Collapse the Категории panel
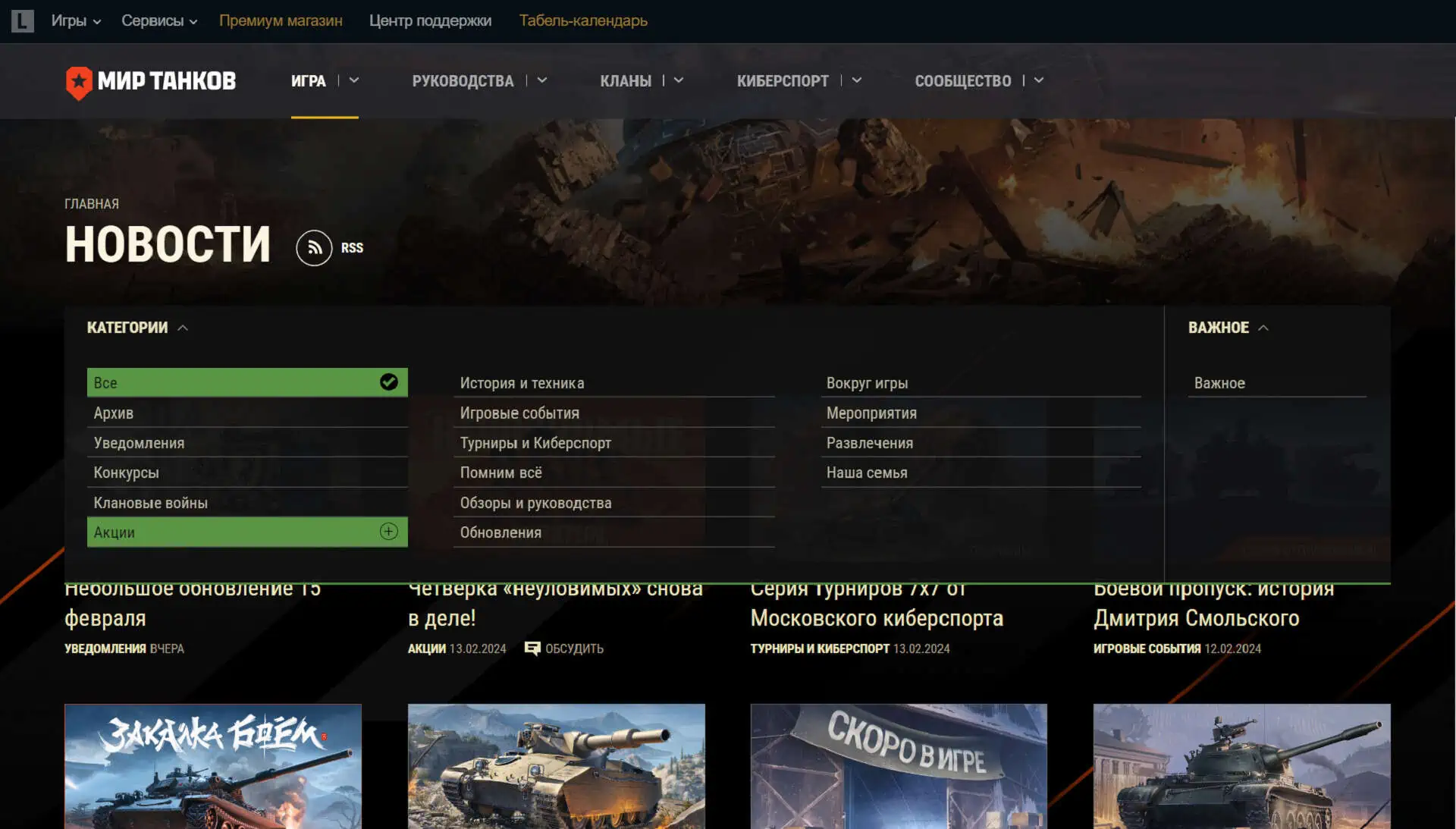Image resolution: width=1456 pixels, height=829 pixels. 137,328
